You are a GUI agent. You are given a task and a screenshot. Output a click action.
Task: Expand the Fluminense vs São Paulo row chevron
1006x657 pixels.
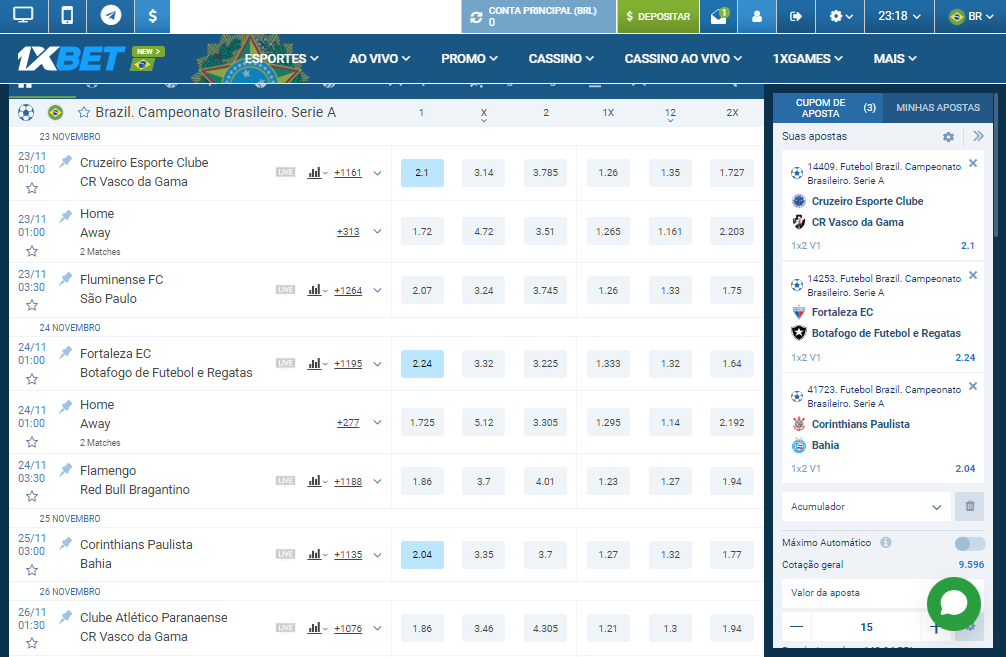coord(377,291)
